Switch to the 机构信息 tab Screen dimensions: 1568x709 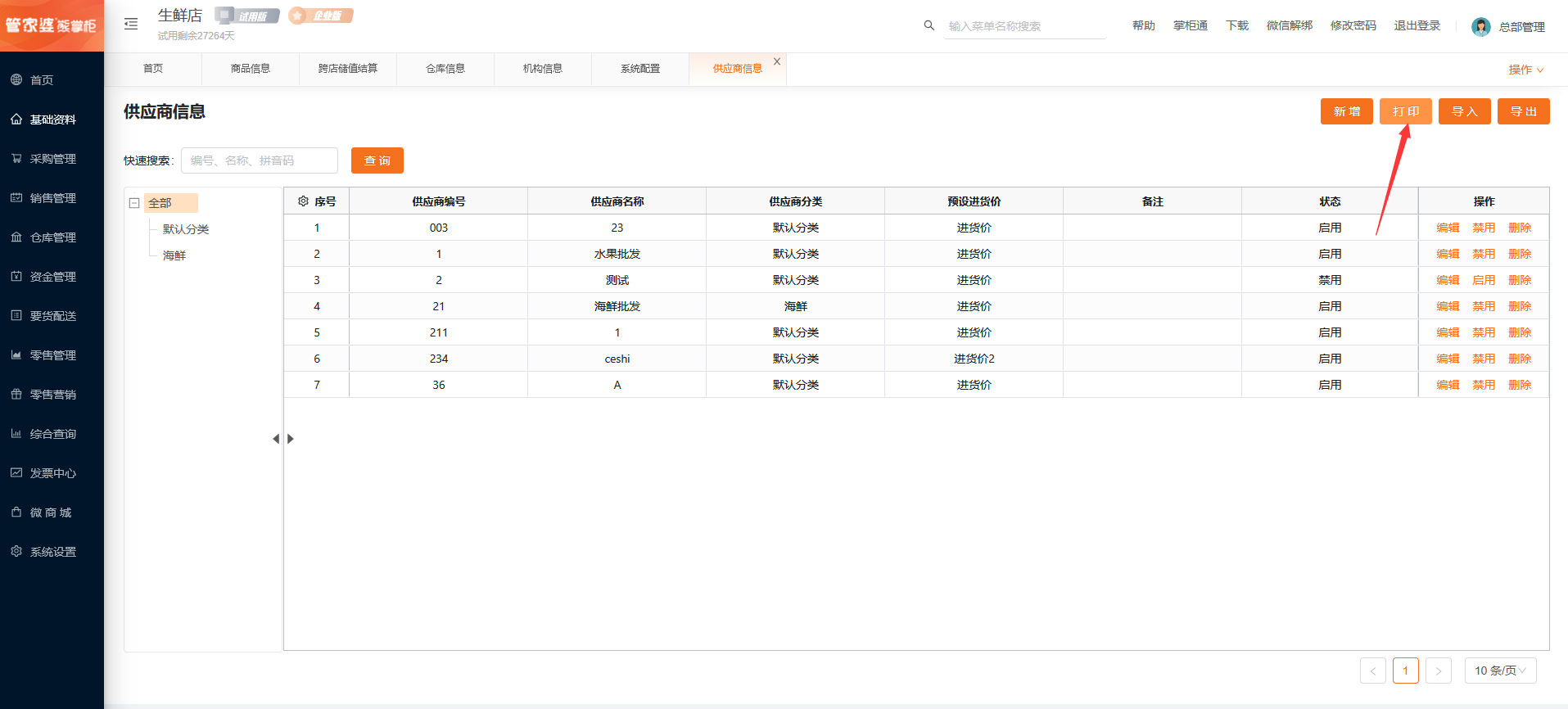[543, 69]
